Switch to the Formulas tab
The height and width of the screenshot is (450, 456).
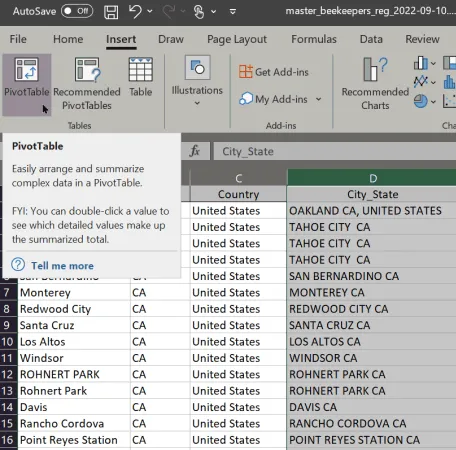coord(314,39)
